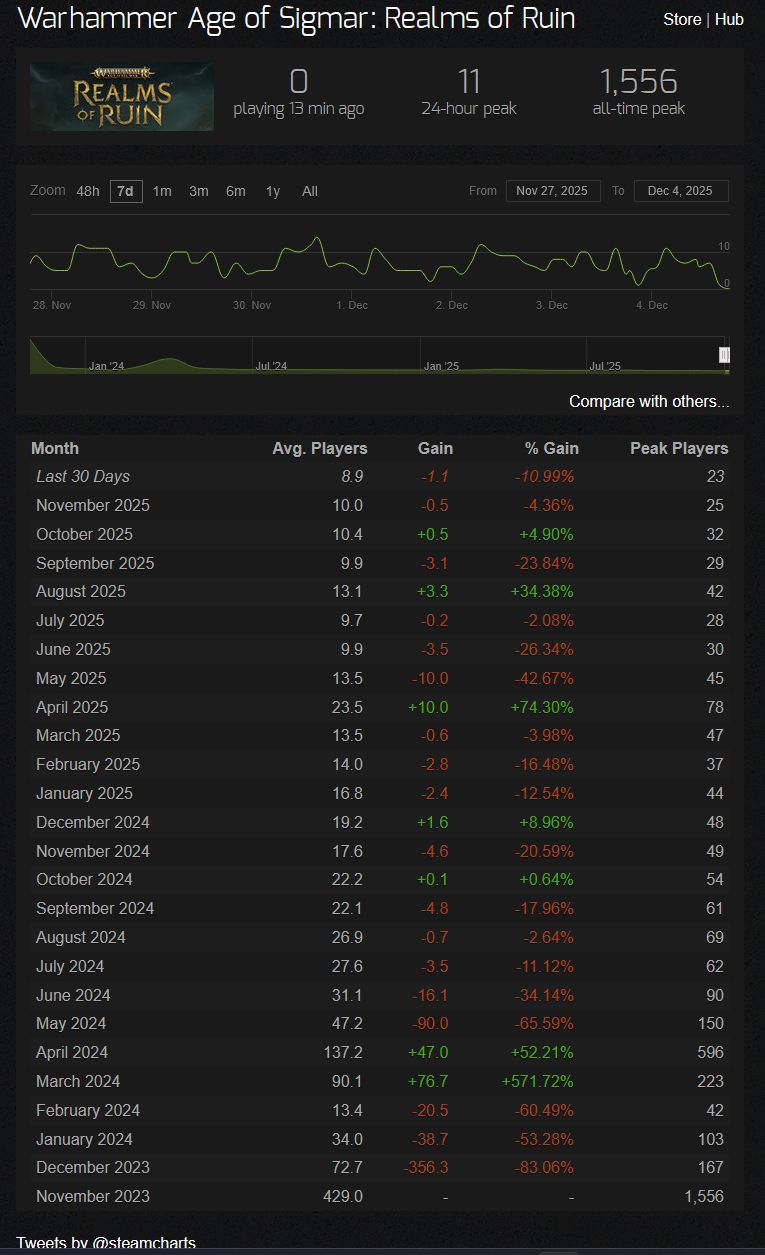Select the 3m zoom range
The width and height of the screenshot is (765, 1255).
pos(199,191)
